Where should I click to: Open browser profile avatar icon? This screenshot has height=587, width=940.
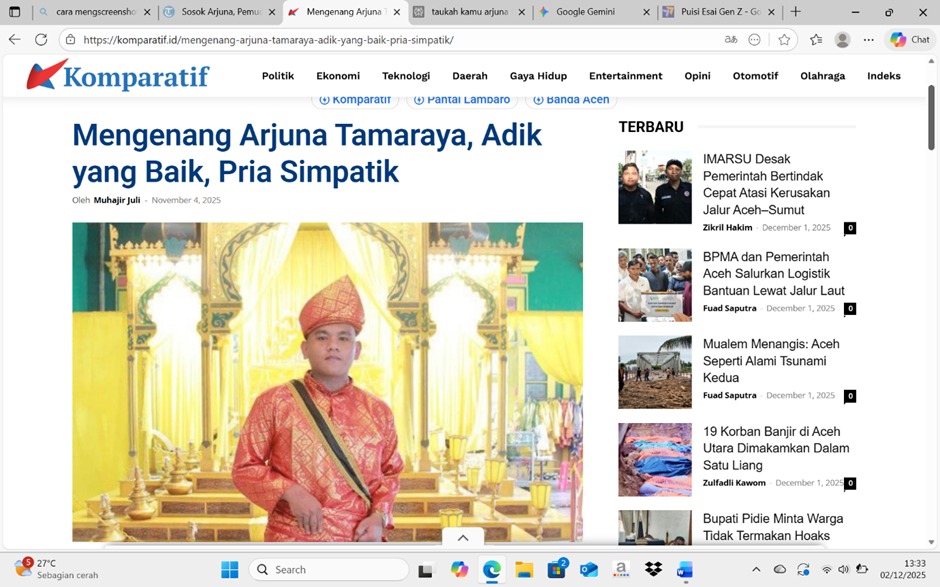pos(842,40)
